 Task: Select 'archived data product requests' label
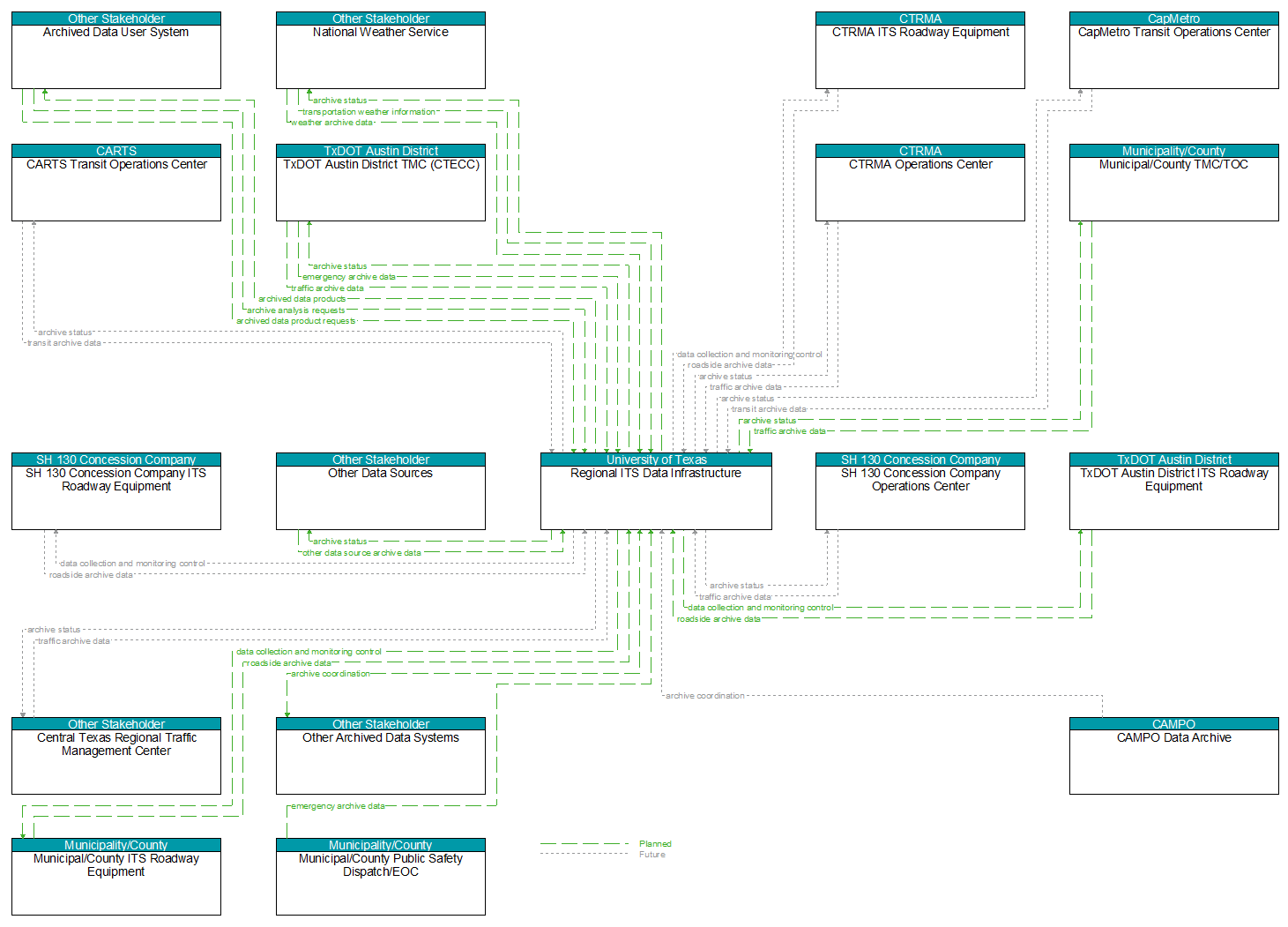click(x=296, y=321)
